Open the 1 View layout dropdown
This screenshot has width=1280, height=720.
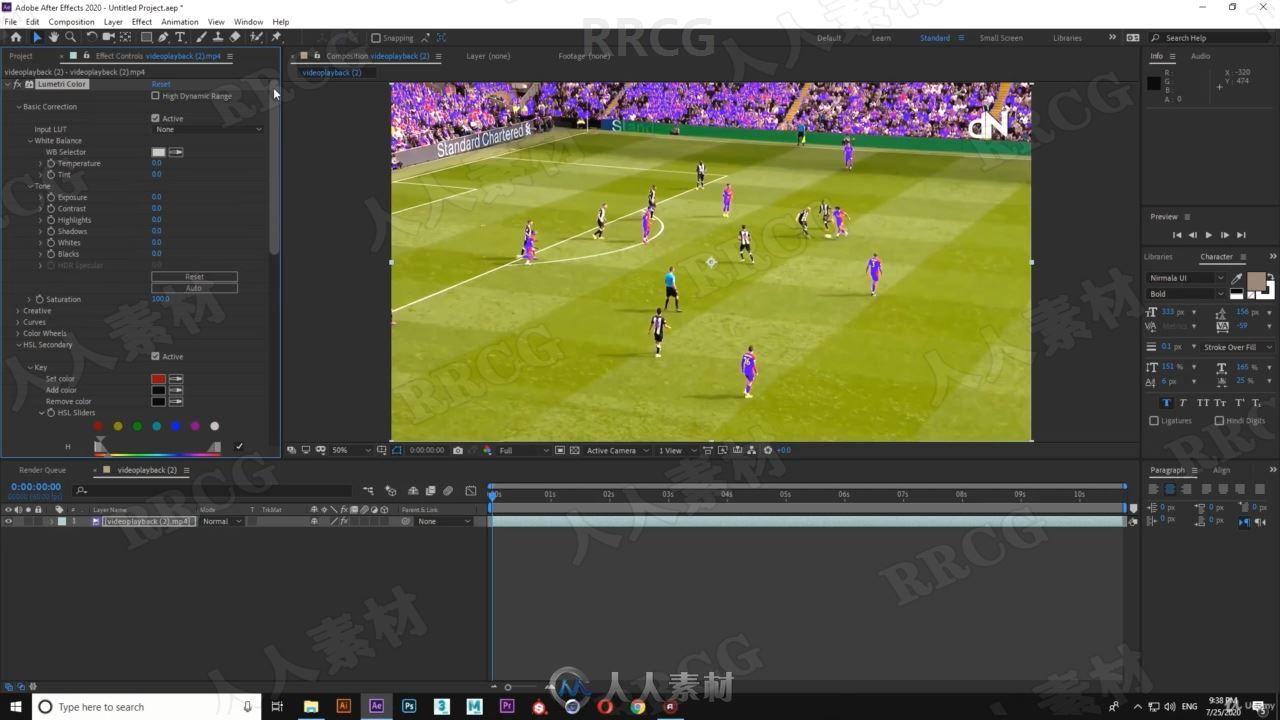tap(676, 451)
